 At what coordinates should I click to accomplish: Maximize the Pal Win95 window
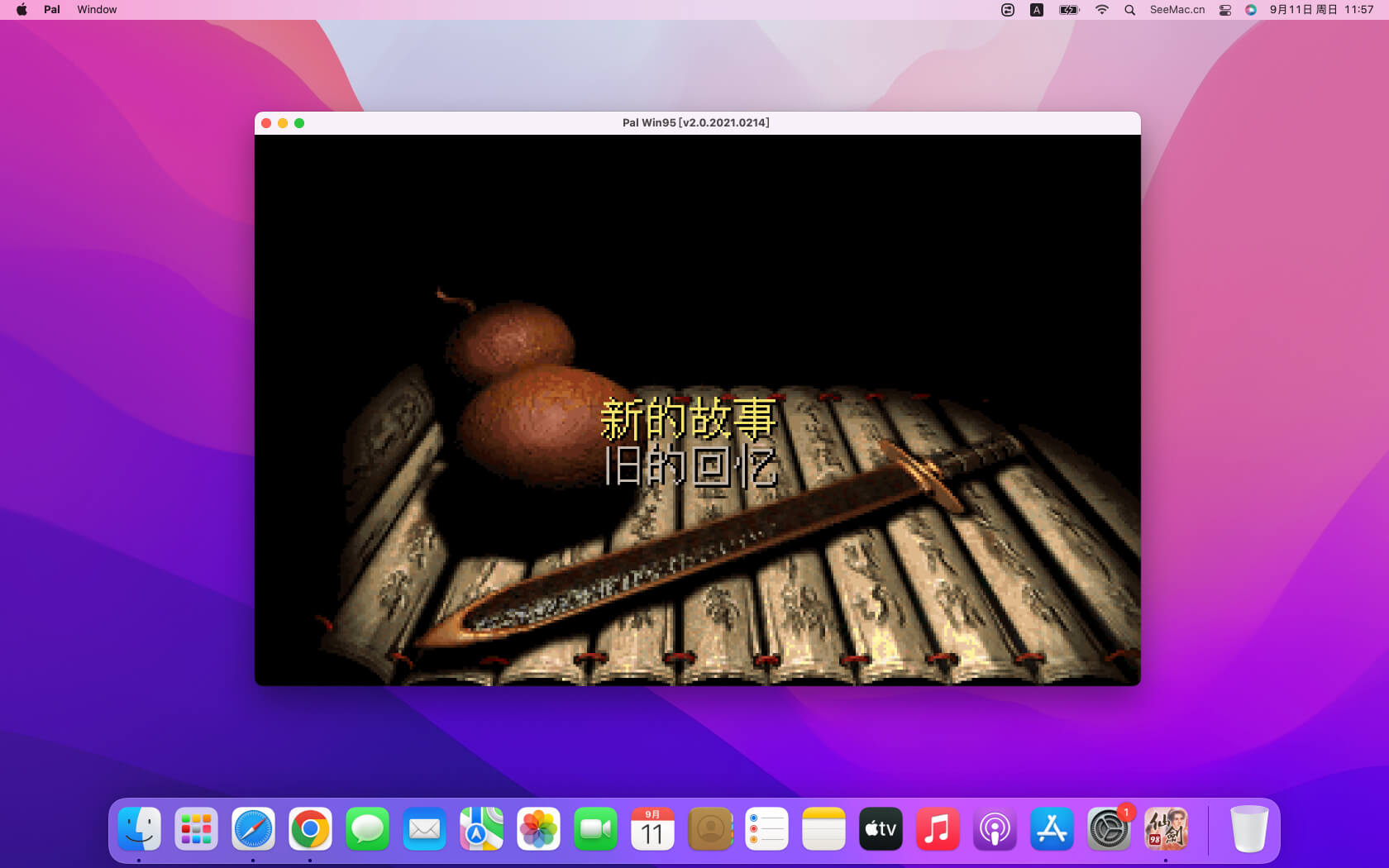pyautogui.click(x=299, y=123)
